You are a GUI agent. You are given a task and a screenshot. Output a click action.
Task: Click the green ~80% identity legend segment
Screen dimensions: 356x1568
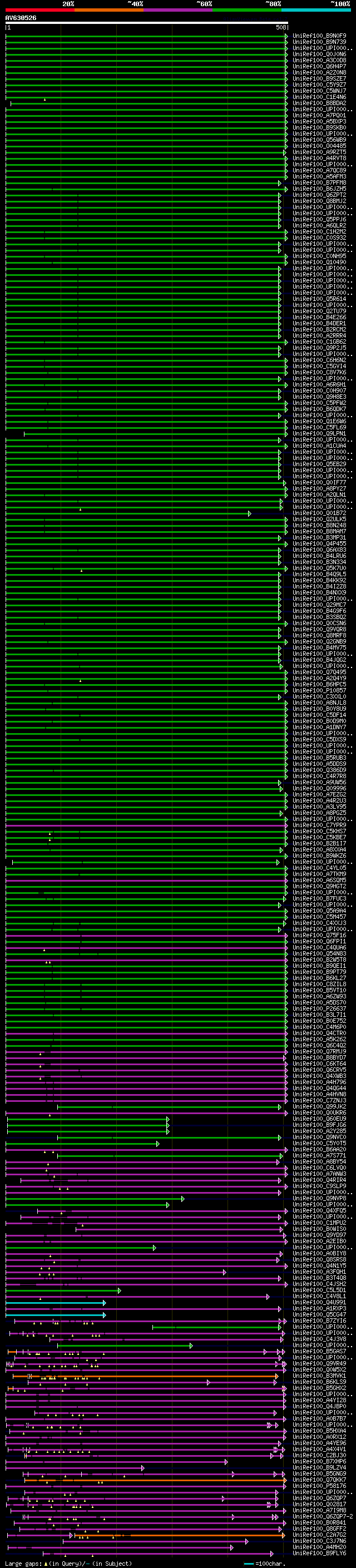pos(247,10)
